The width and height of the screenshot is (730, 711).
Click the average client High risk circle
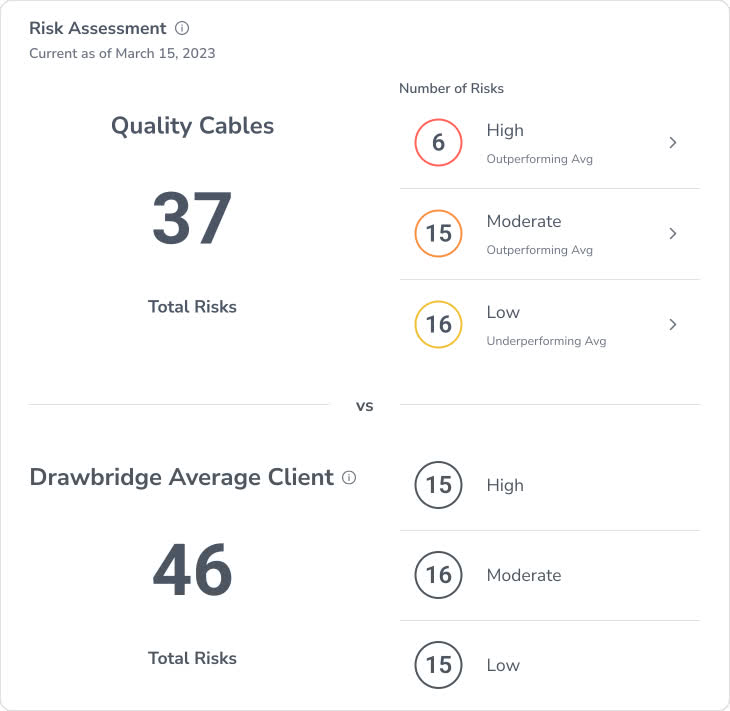(438, 485)
